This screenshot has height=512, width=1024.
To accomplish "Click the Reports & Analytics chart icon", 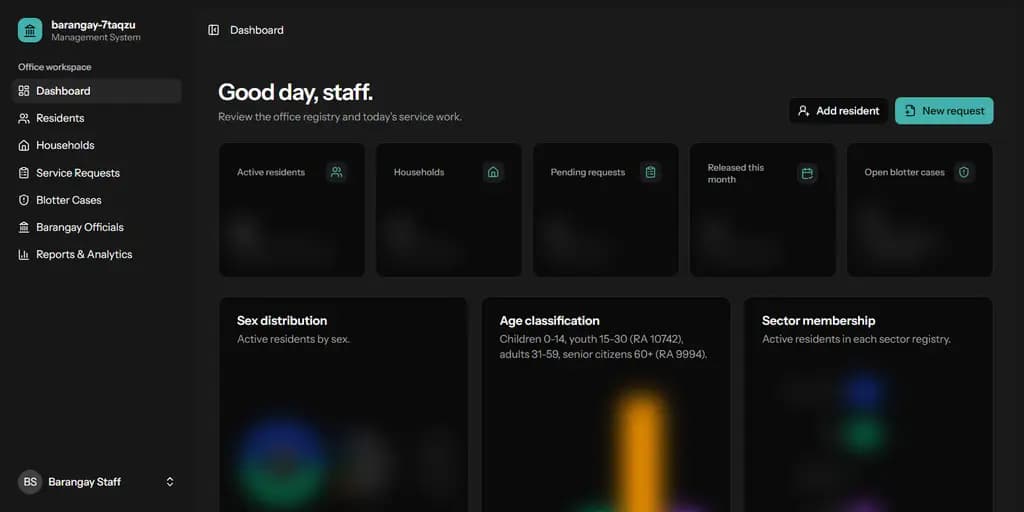I will 24,255.
